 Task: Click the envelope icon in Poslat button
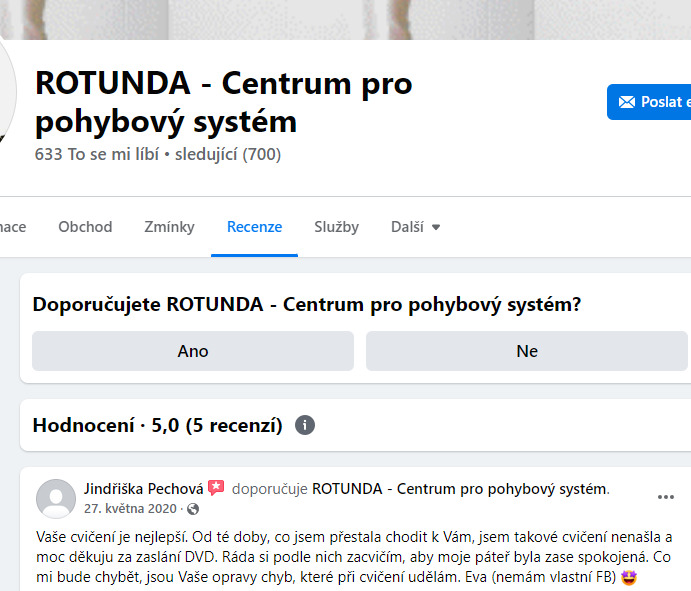[x=627, y=102]
